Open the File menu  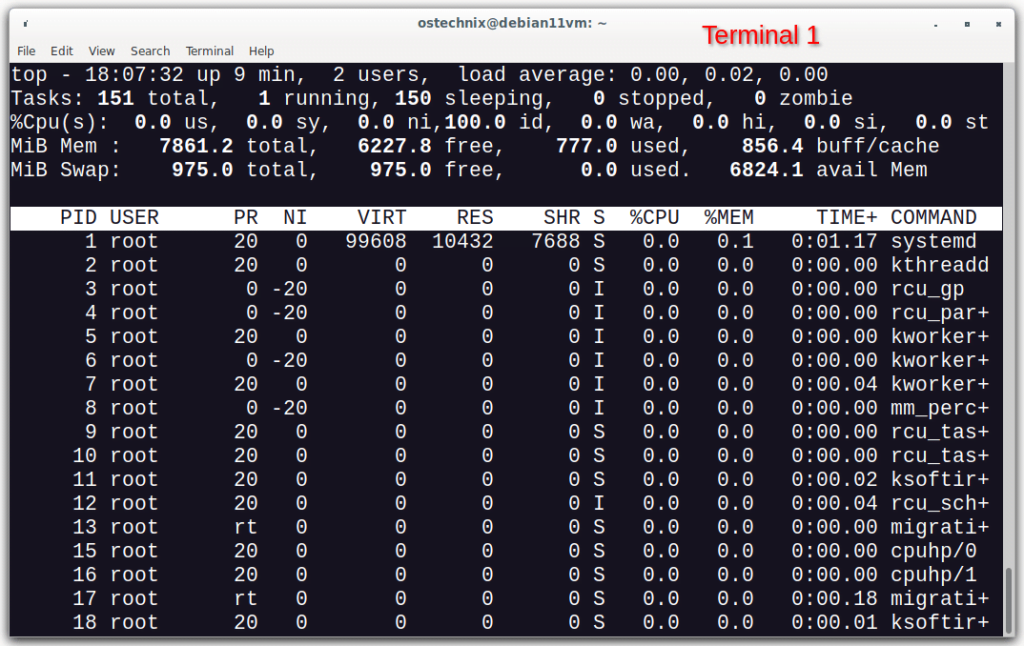click(26, 51)
